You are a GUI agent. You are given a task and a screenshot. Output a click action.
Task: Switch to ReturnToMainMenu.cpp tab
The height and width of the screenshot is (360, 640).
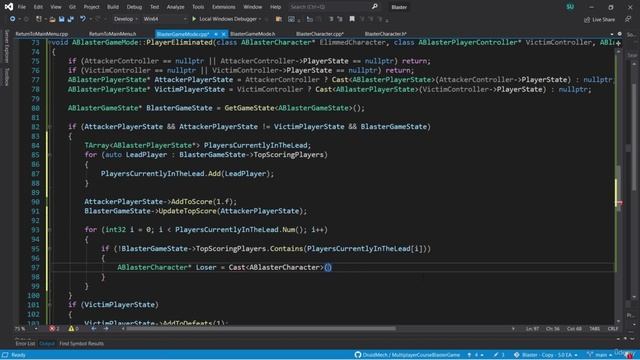[42, 34]
